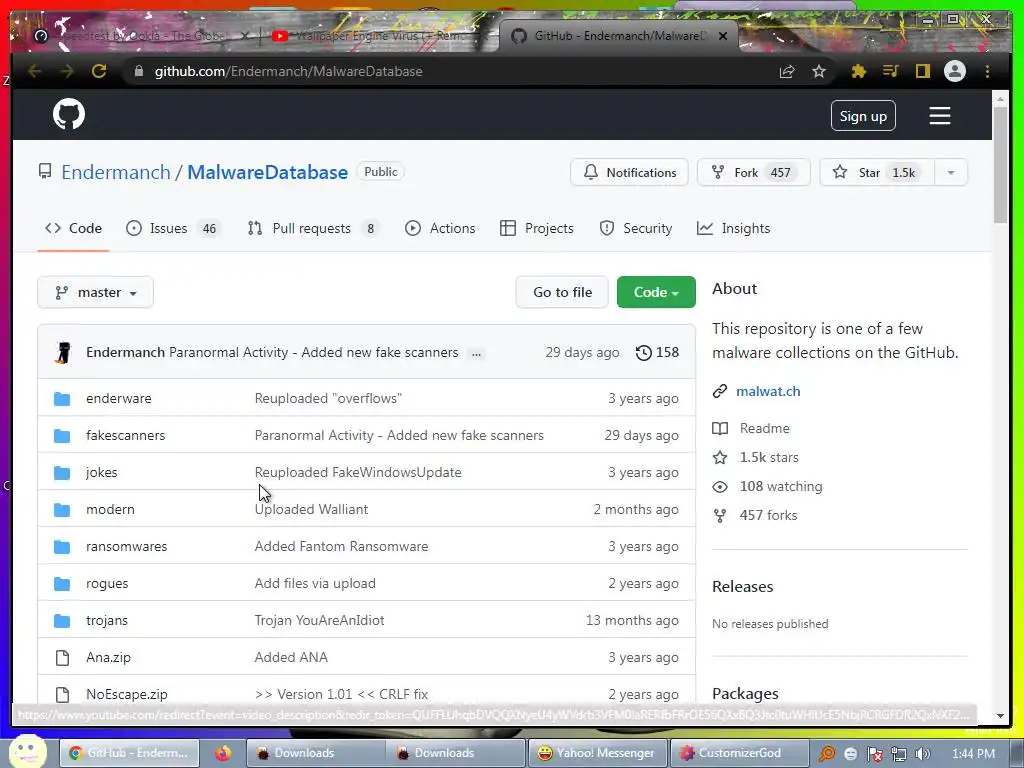
Task: Open the Star lists dropdown arrow
Action: 951,172
